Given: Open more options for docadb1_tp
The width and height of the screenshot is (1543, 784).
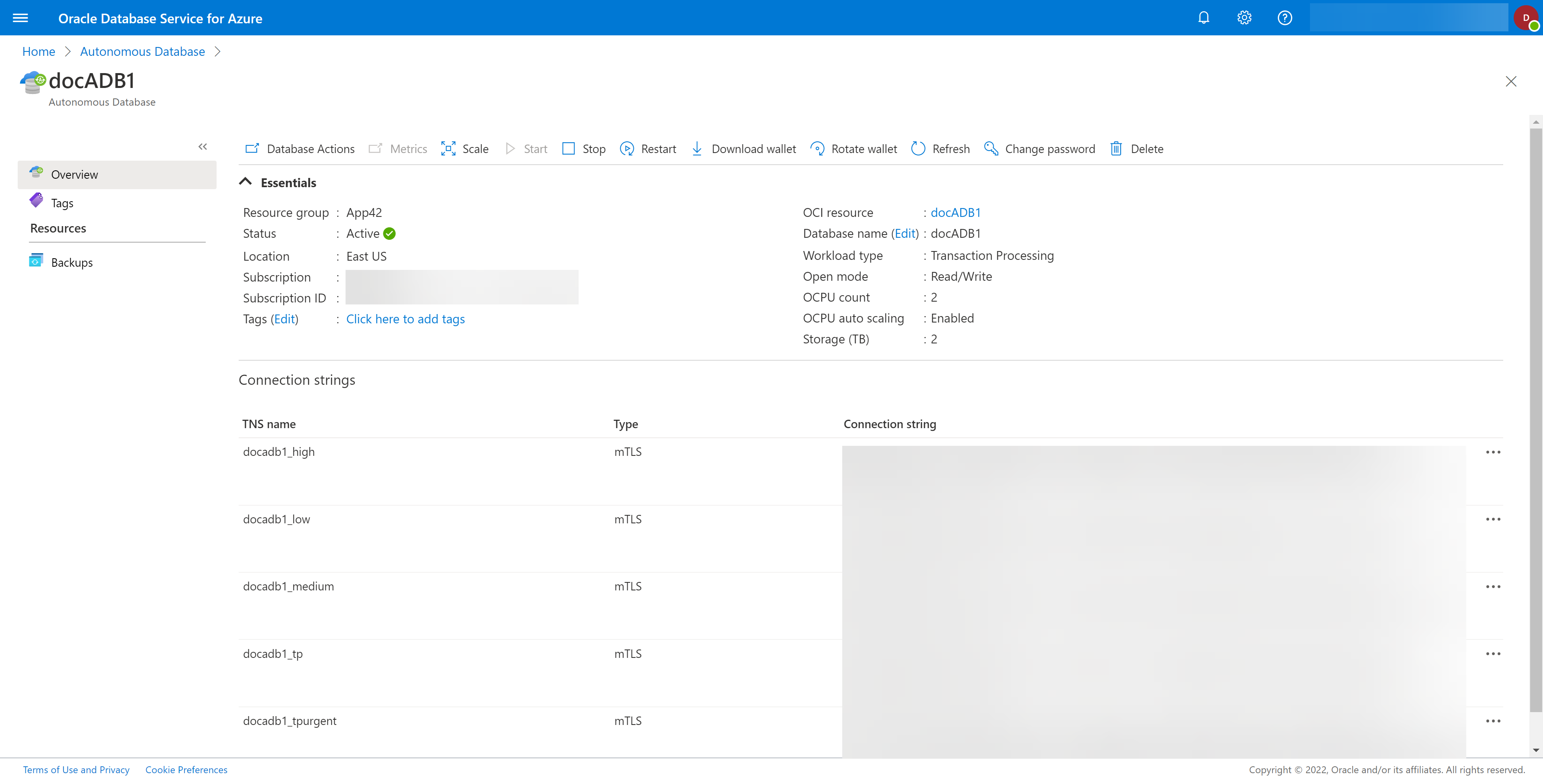Looking at the screenshot, I should [x=1493, y=653].
